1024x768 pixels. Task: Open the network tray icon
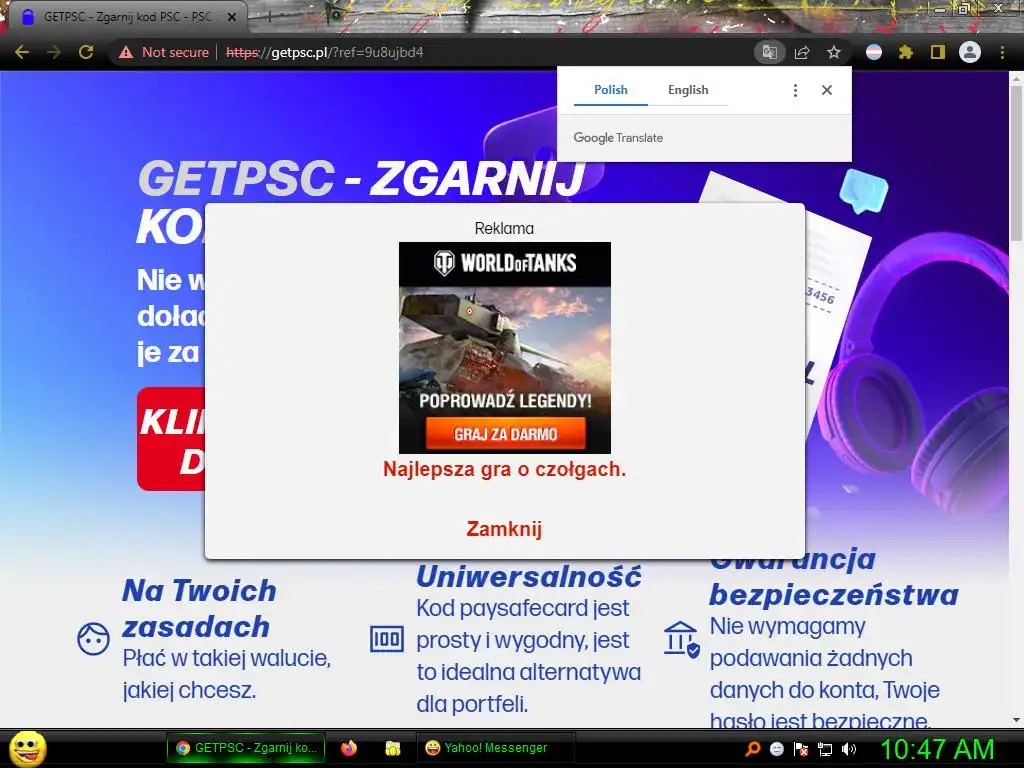pyautogui.click(x=825, y=749)
